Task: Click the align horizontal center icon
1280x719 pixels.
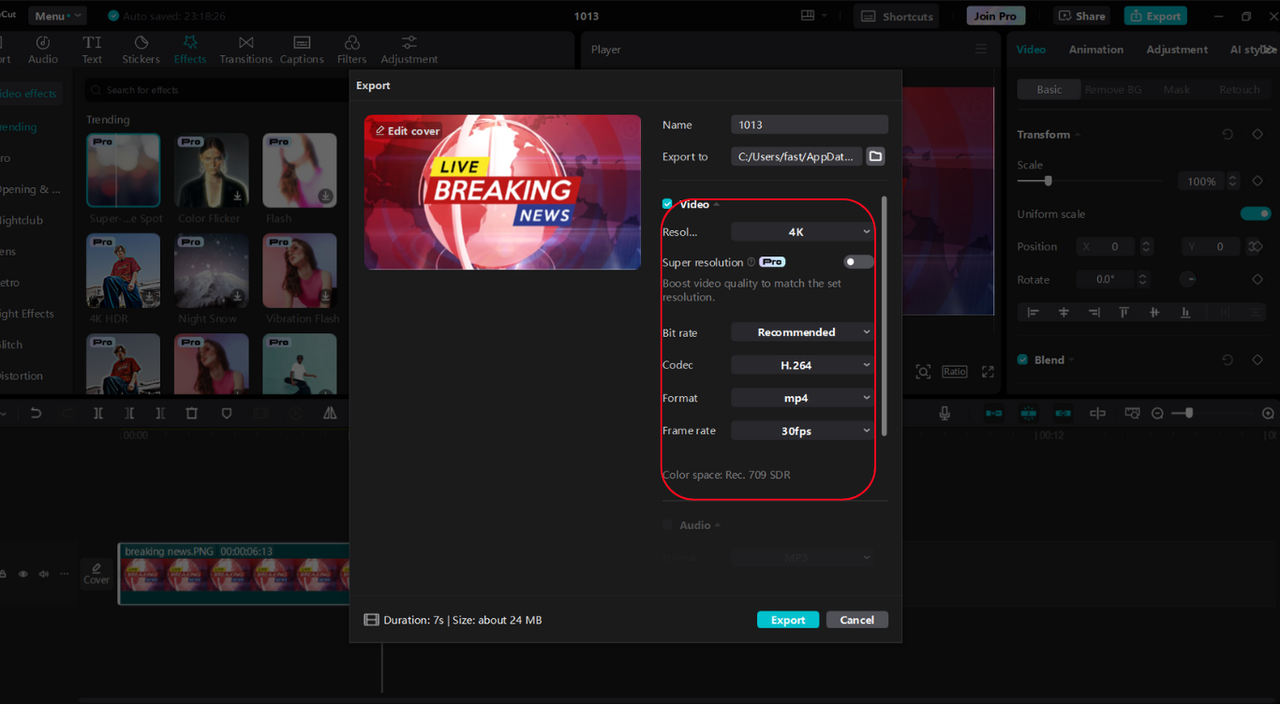Action: click(x=1063, y=312)
